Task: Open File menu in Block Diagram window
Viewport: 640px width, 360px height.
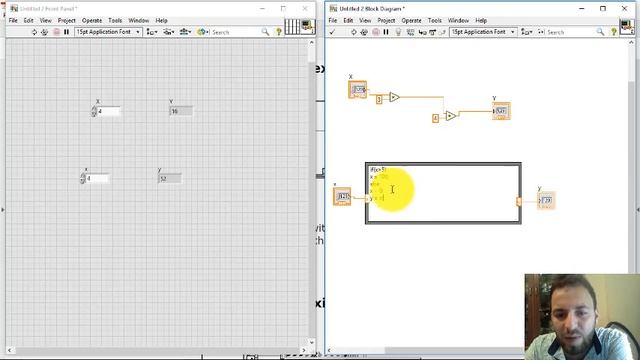Action: [333, 20]
